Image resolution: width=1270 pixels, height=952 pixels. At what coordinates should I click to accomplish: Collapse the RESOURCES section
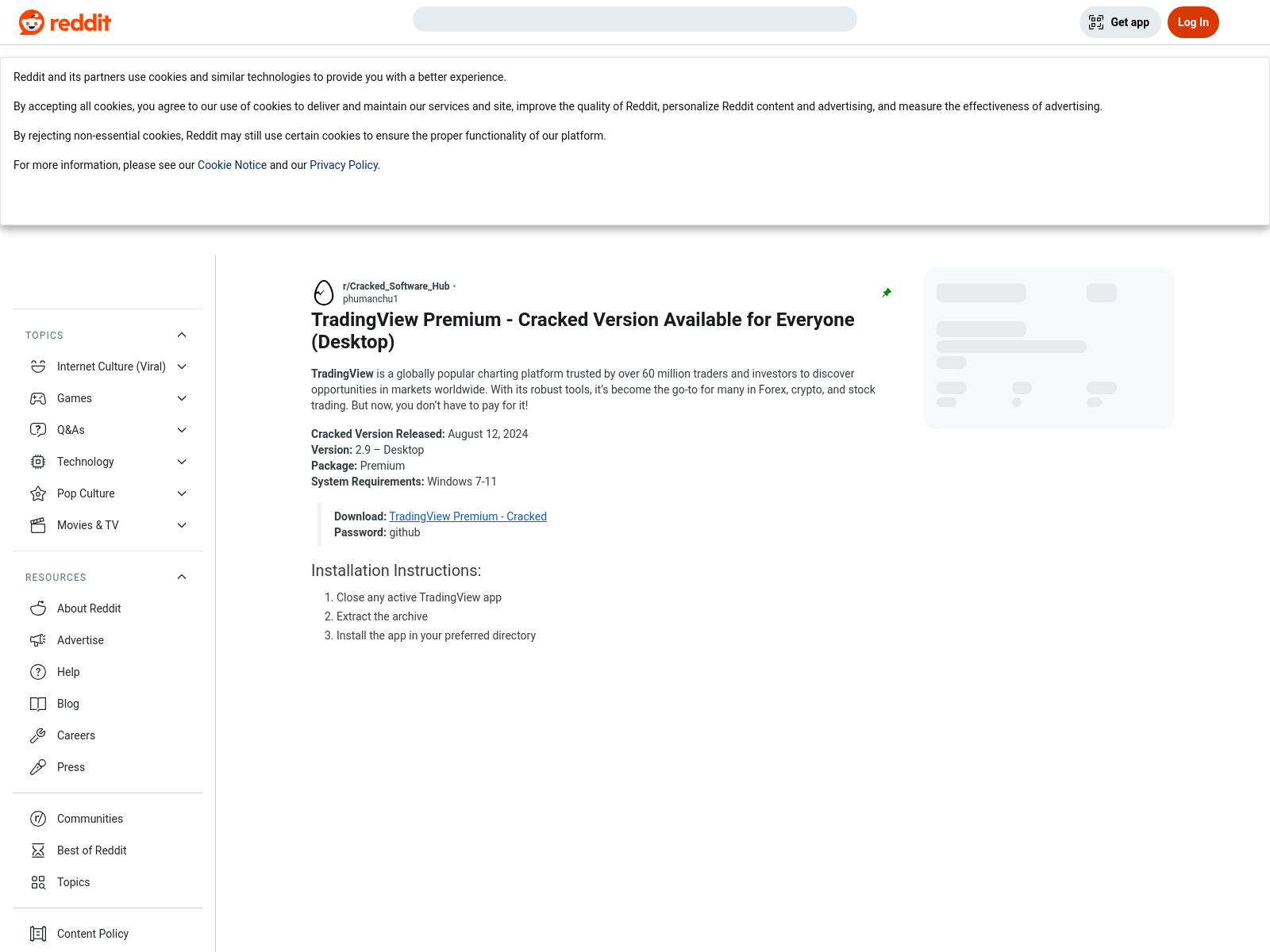tap(182, 577)
